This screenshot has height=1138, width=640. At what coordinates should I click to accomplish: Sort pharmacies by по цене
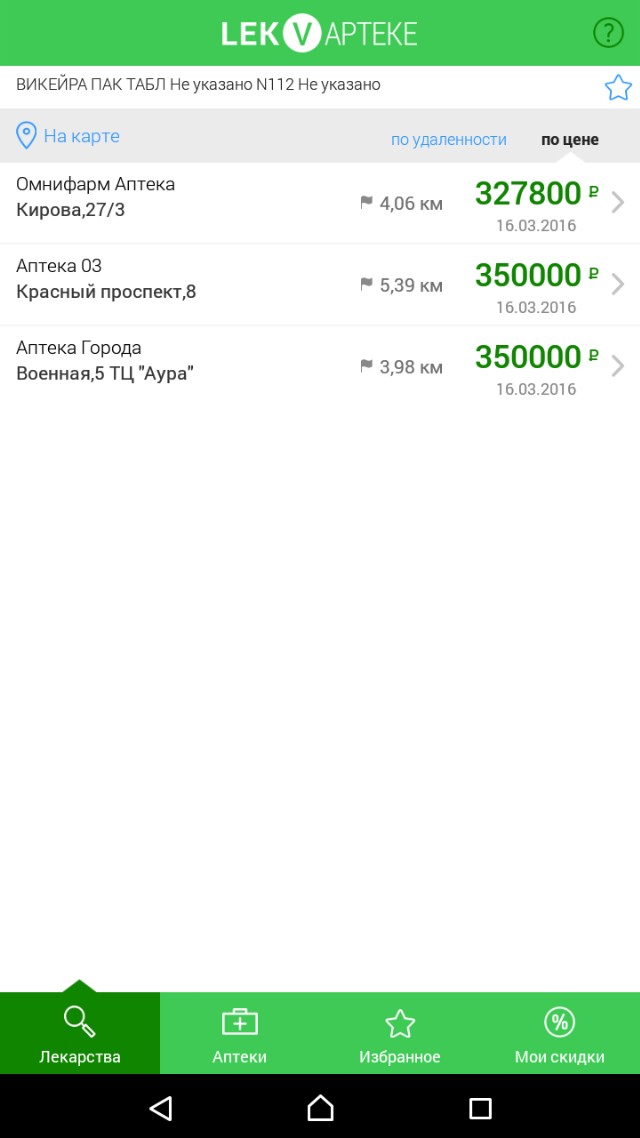point(570,140)
